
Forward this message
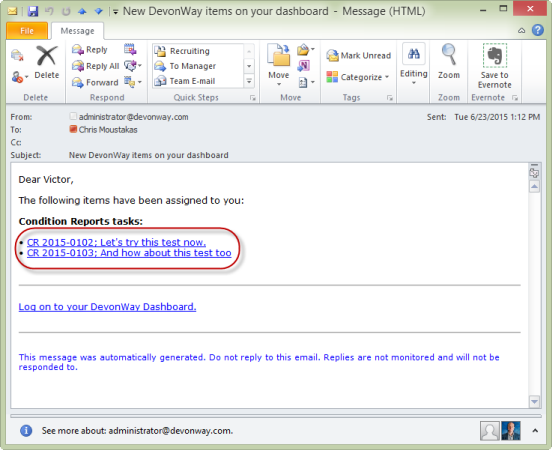[x=95, y=82]
